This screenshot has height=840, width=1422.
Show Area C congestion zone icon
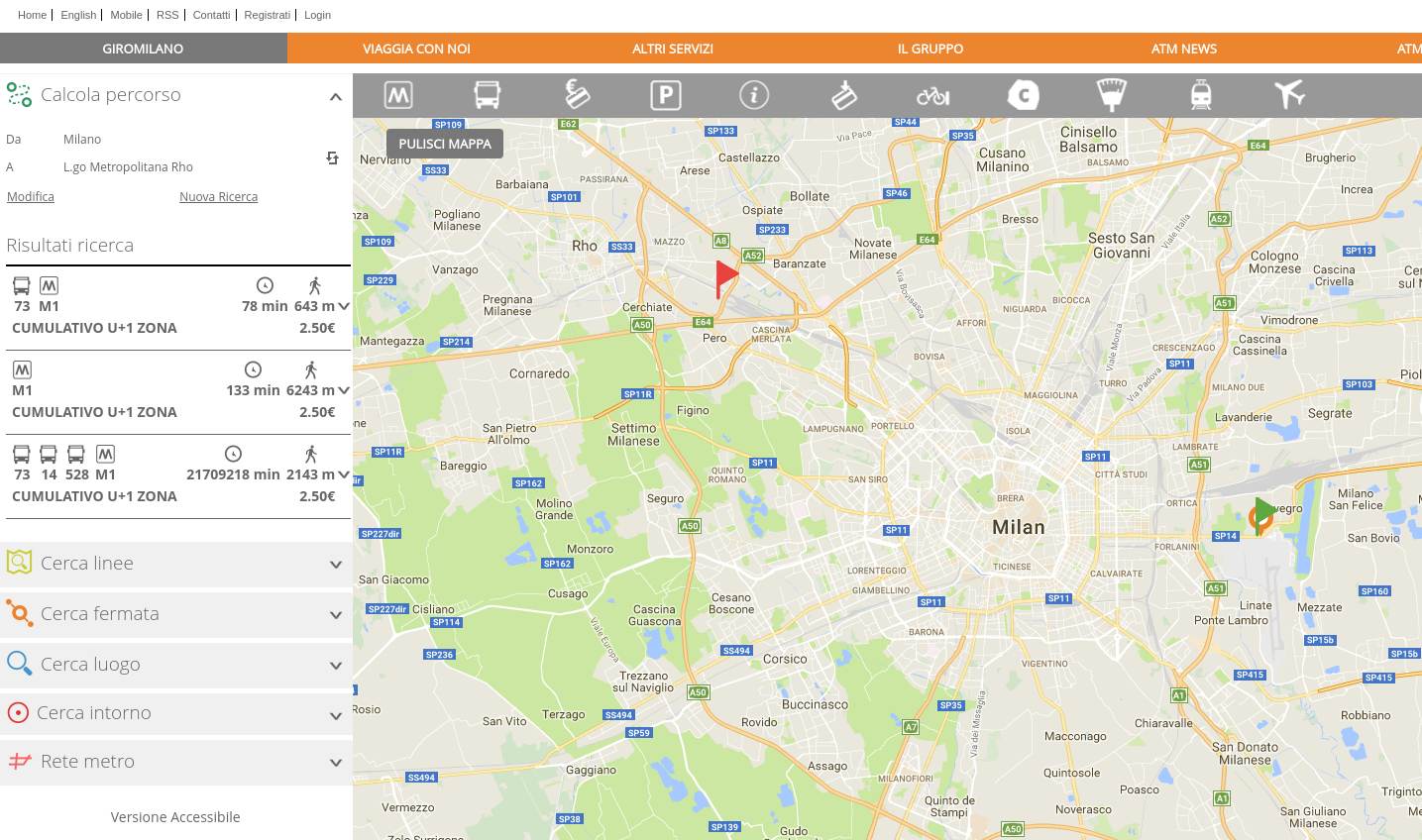pos(1023,94)
